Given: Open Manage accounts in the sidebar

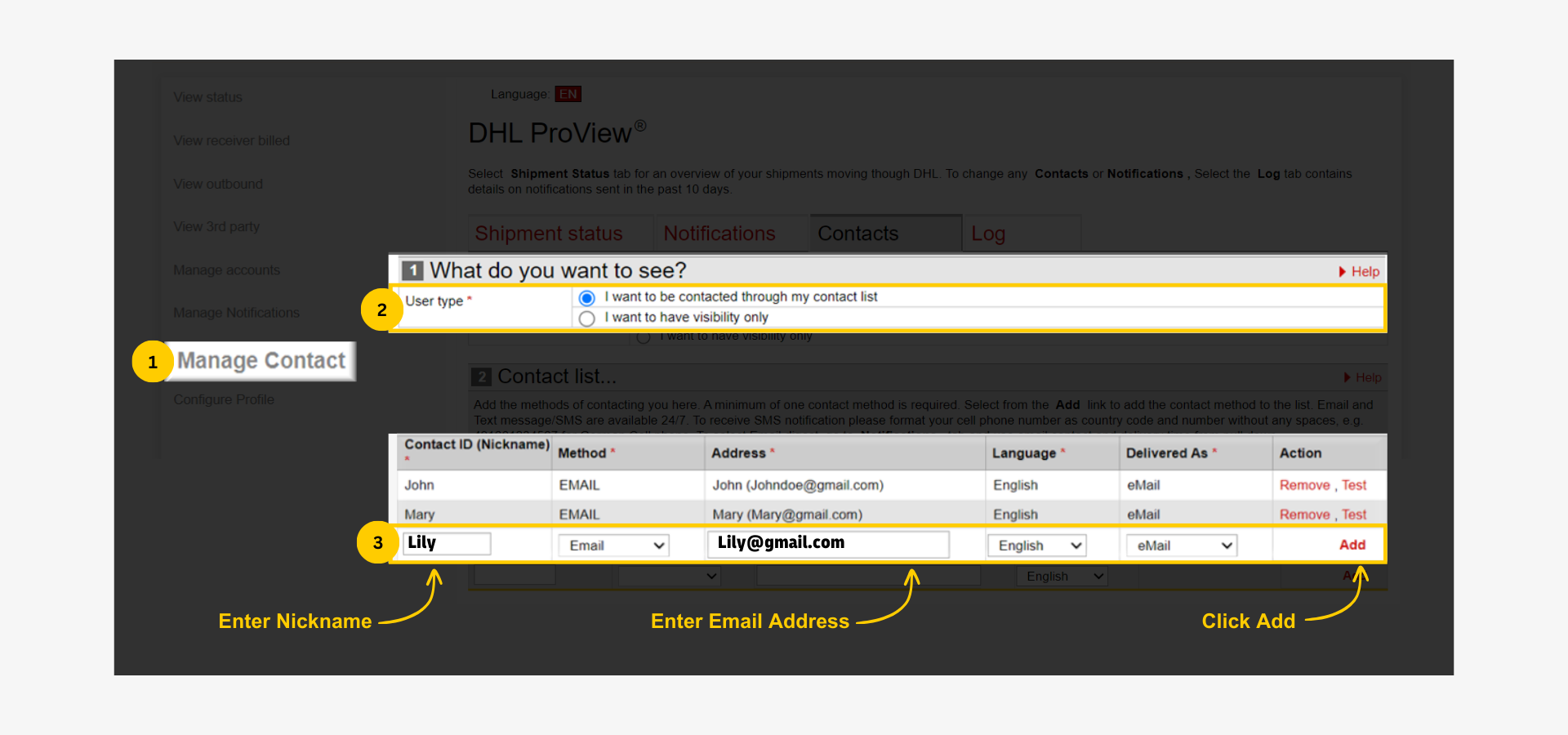Looking at the screenshot, I should [x=226, y=269].
